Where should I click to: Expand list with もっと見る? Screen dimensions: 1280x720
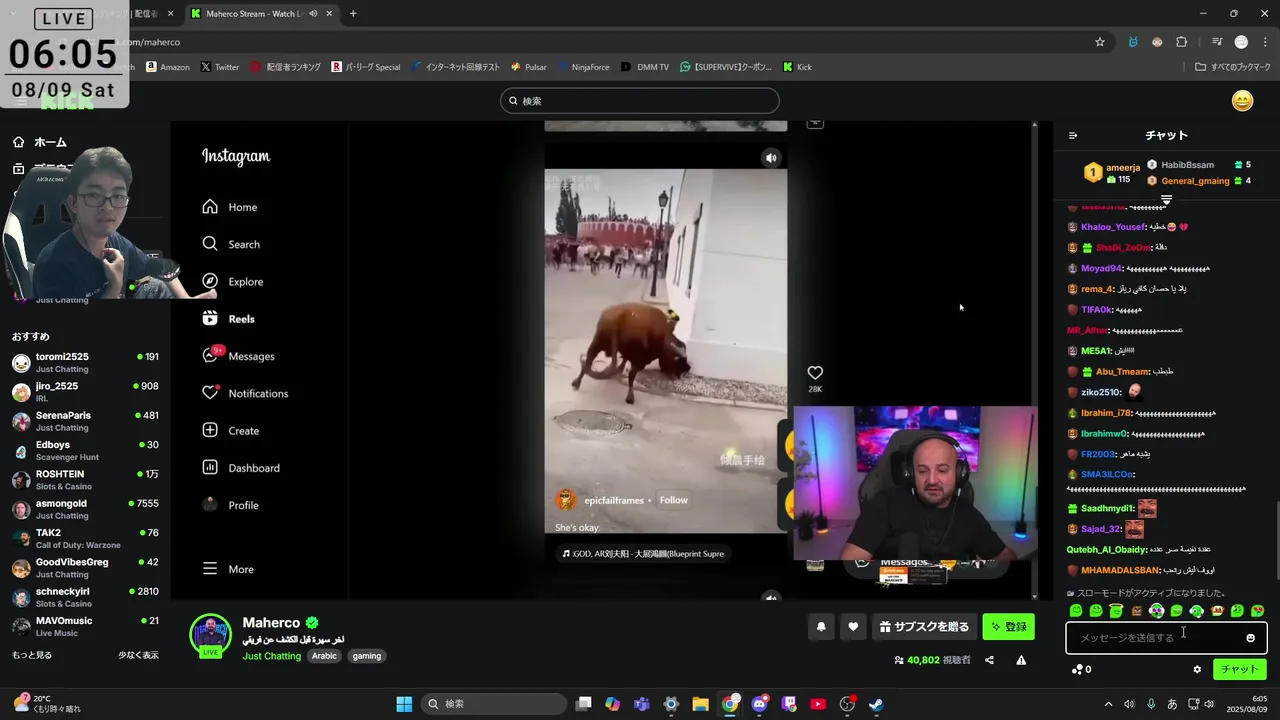click(32, 655)
